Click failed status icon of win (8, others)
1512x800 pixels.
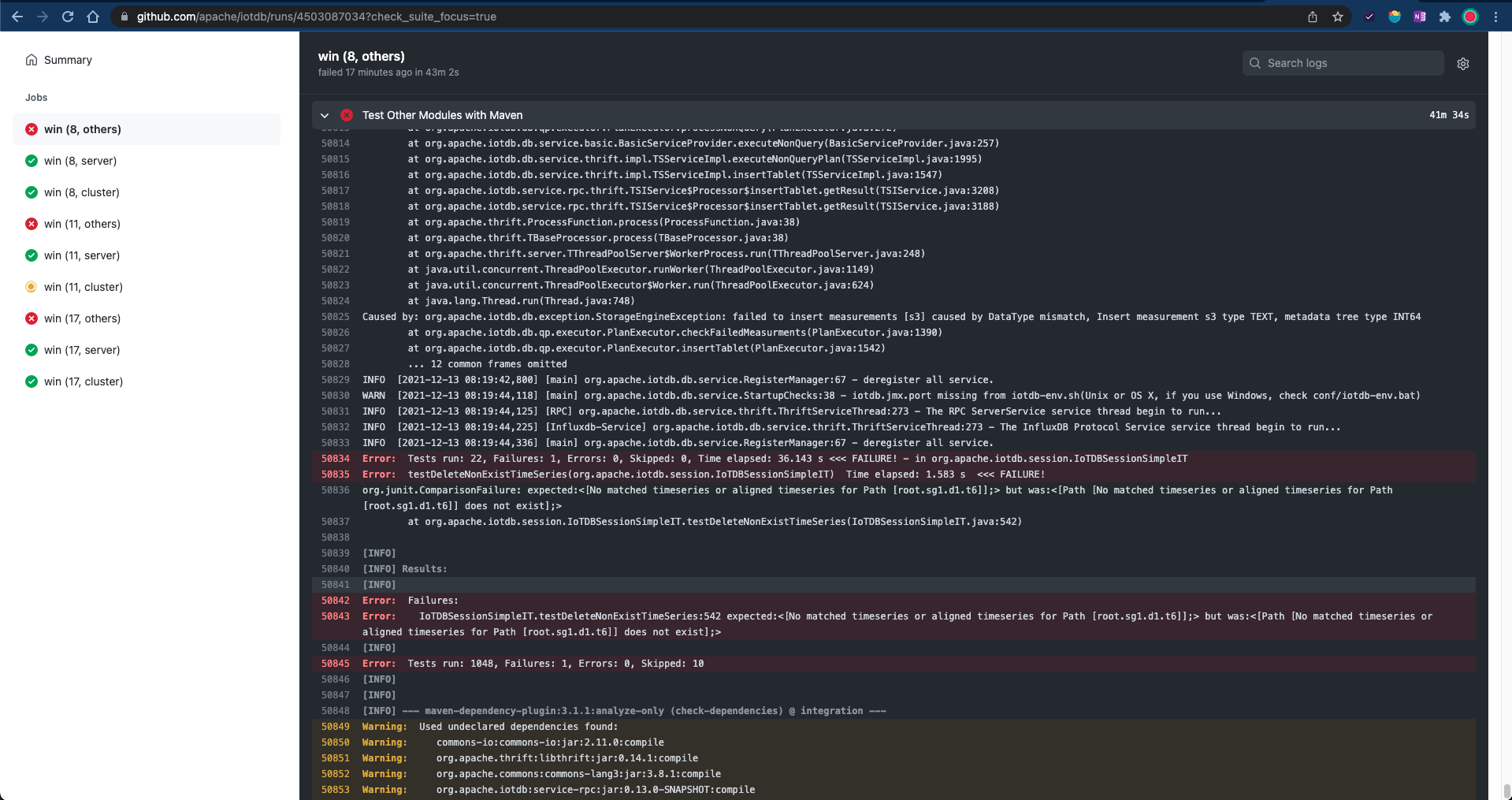pyautogui.click(x=32, y=129)
